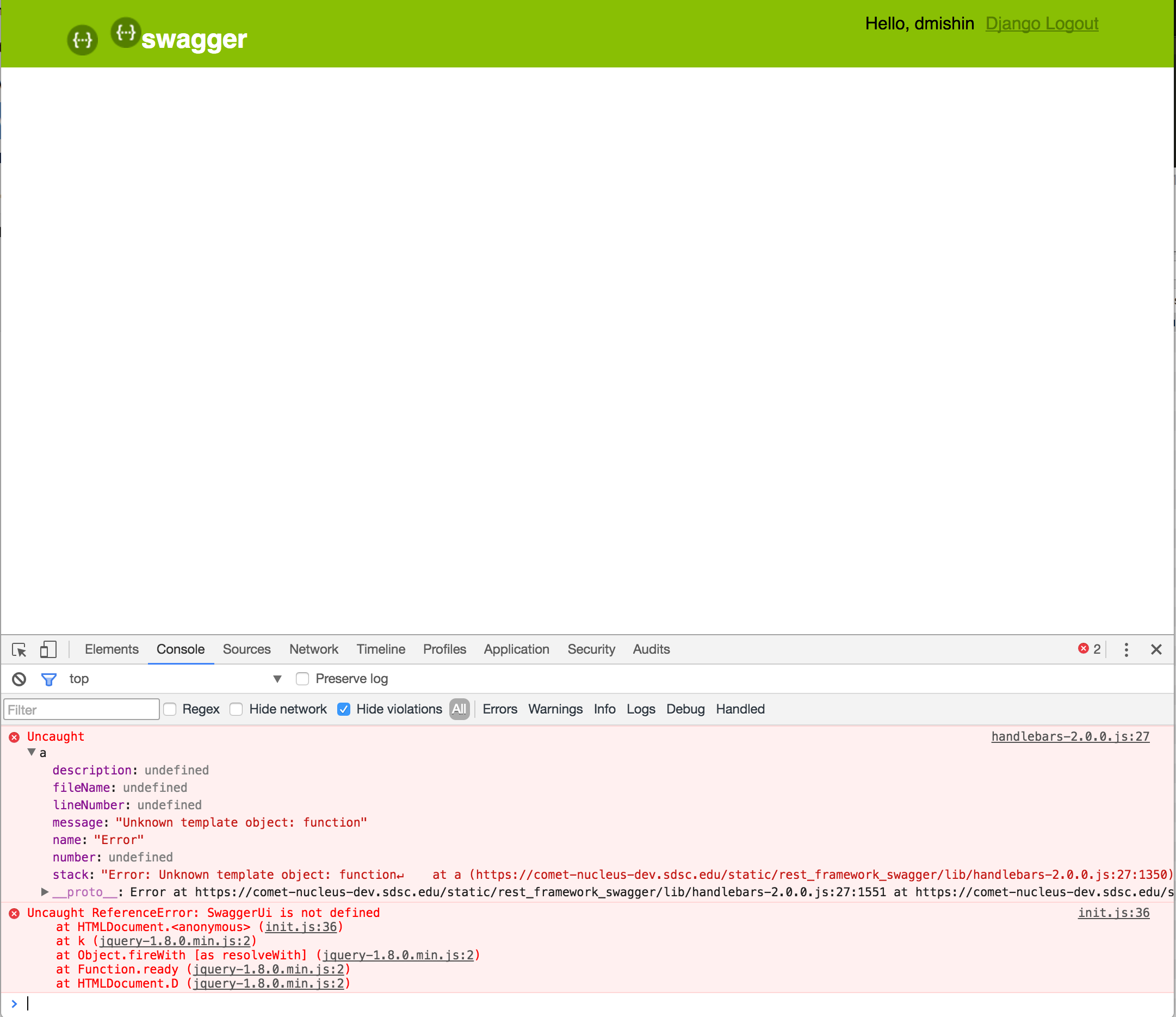Switch to the Network tab
1176x1017 pixels.
coord(313,649)
